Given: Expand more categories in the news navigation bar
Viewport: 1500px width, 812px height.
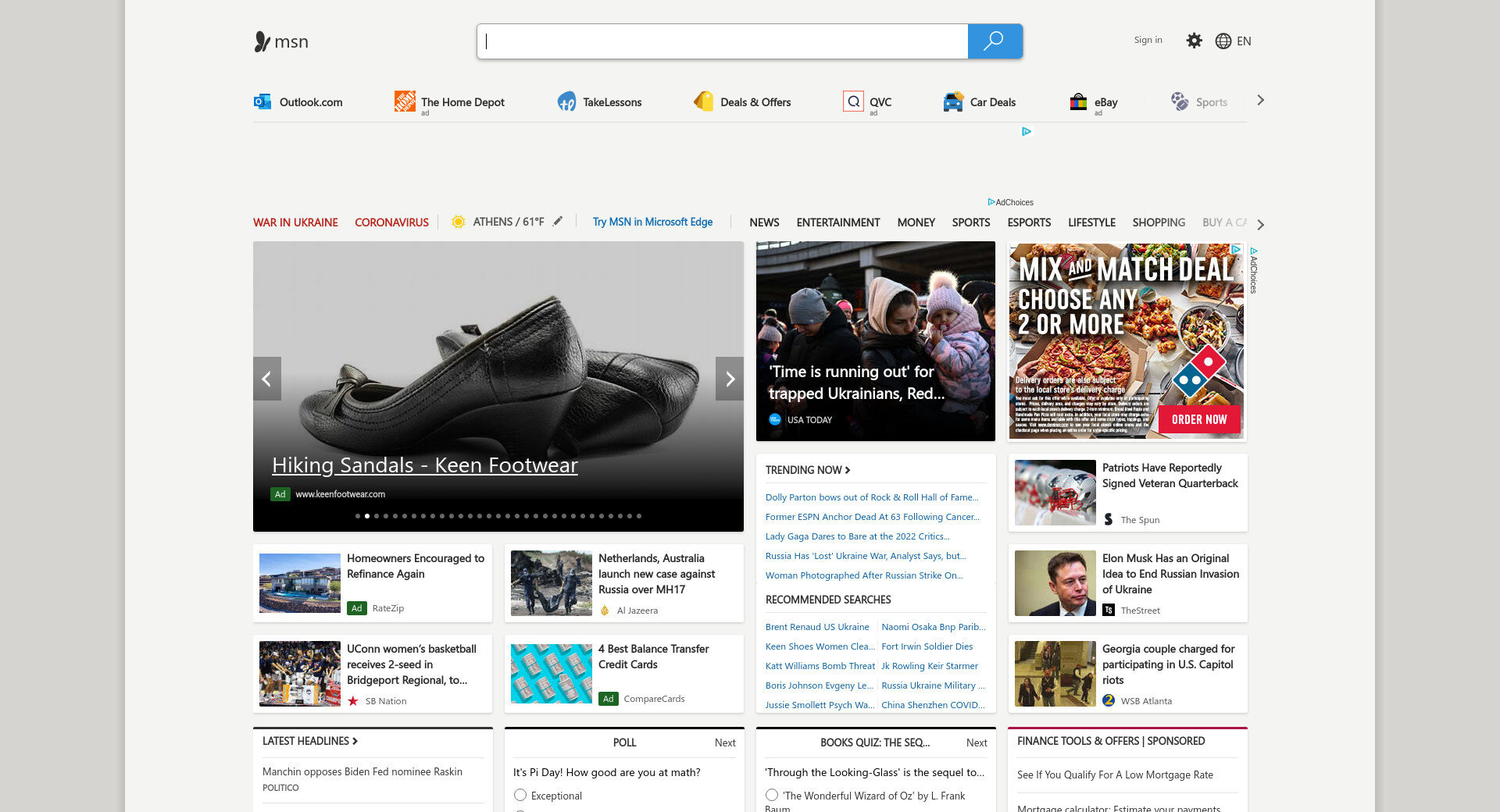Looking at the screenshot, I should click(x=1260, y=224).
